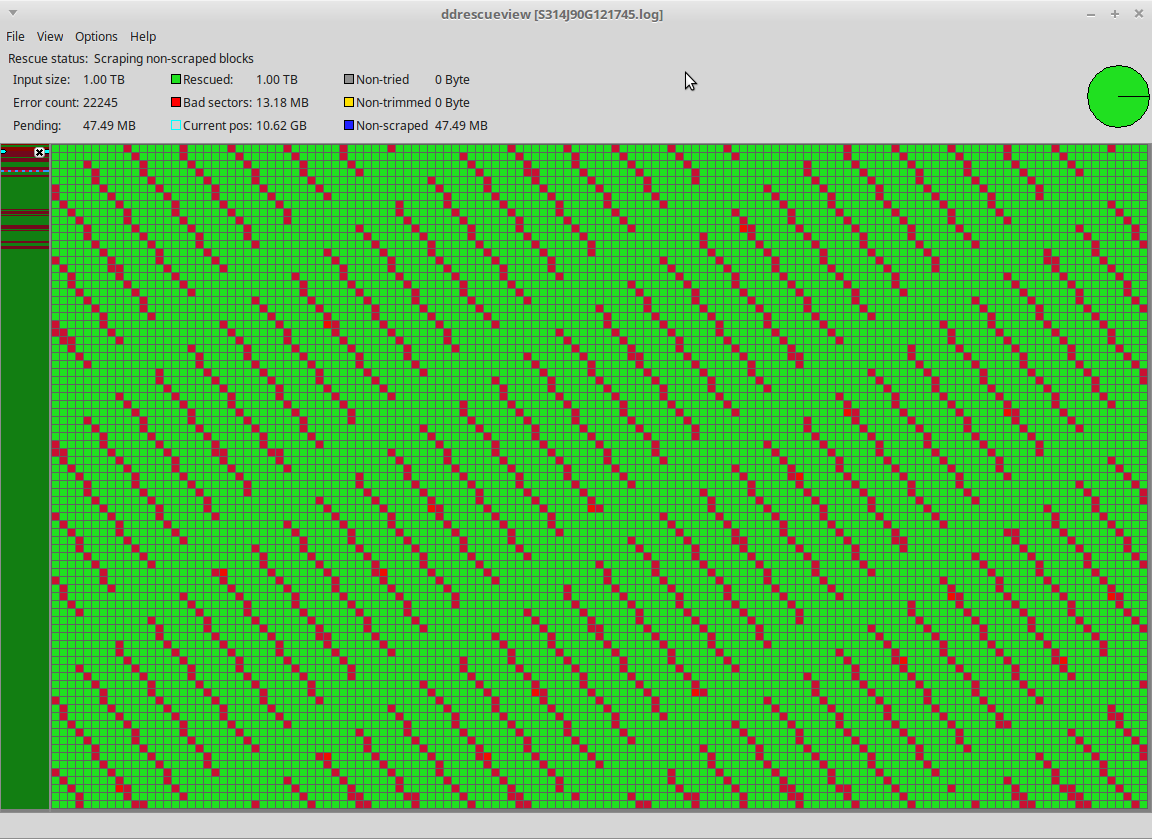Screen dimensions: 1152x839
Task: Maximize the ddrescueview window
Action: click(x=1115, y=14)
